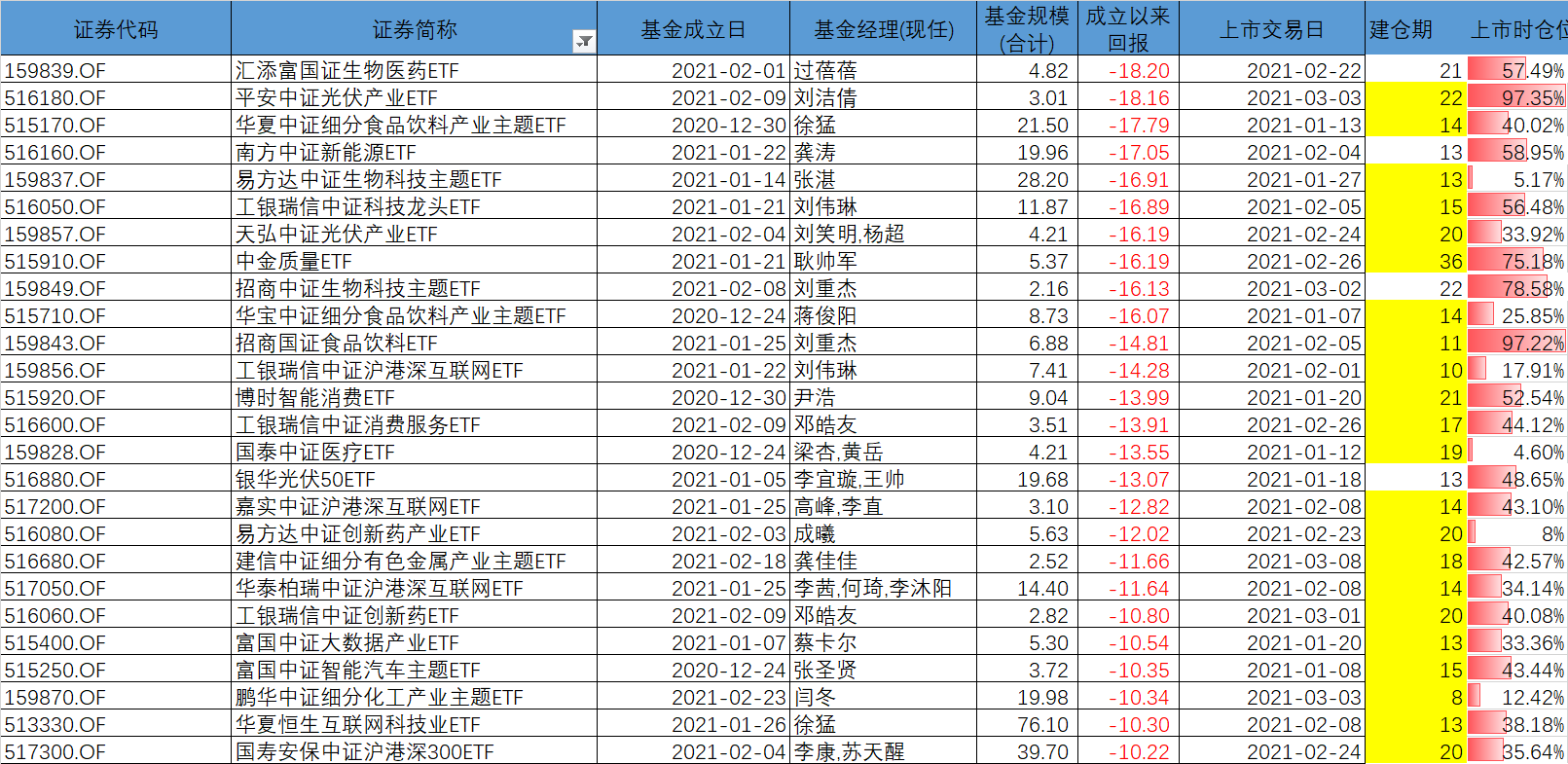
Task: Select cell 银华光伏50ETF
Action: 414,479
